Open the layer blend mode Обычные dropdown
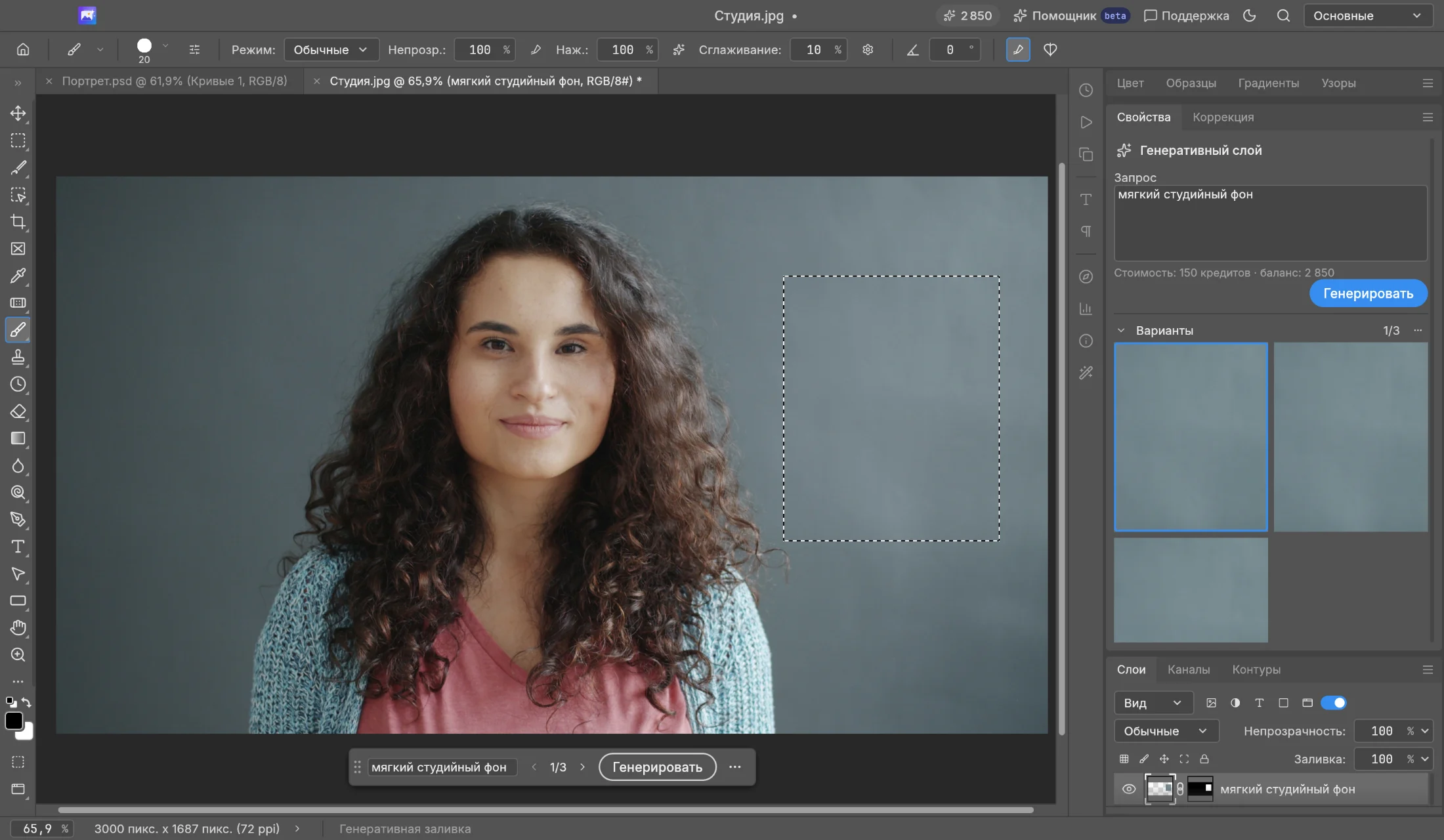The image size is (1444, 840). click(x=1166, y=731)
